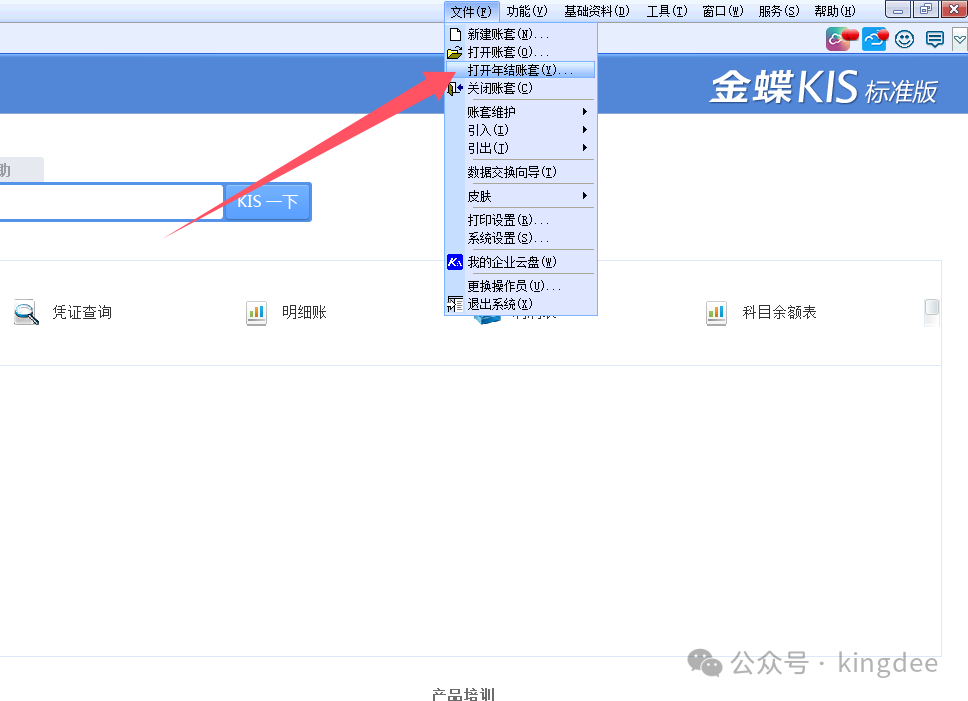Click the blue cloud notification icon

[x=875, y=40]
